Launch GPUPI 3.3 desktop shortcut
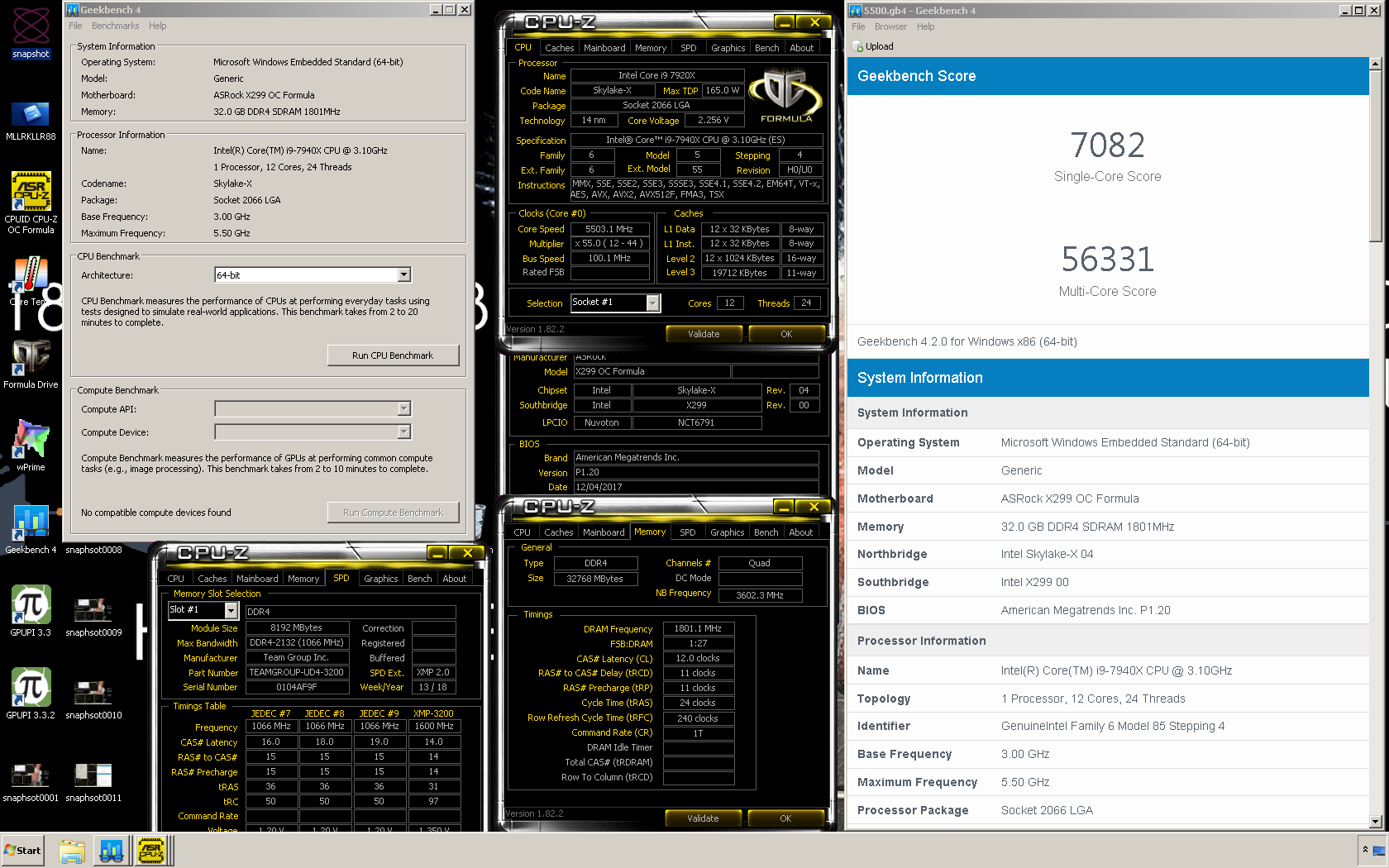1389x868 pixels. [31, 610]
